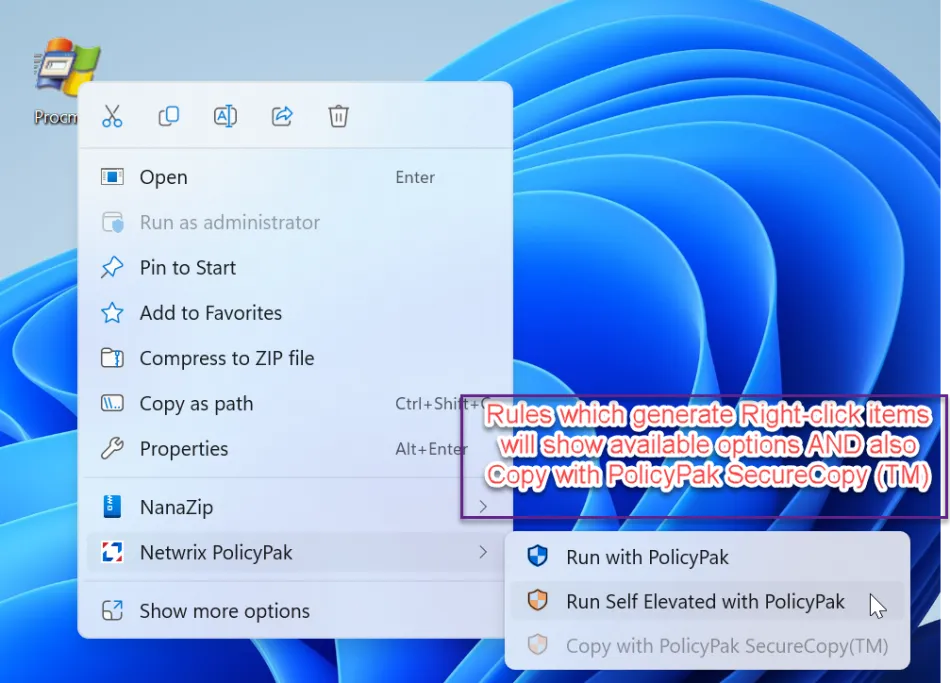Viewport: 950px width, 683px height.
Task: Click the blue shield icon for Run with PolicyPak
Action: click(537, 556)
